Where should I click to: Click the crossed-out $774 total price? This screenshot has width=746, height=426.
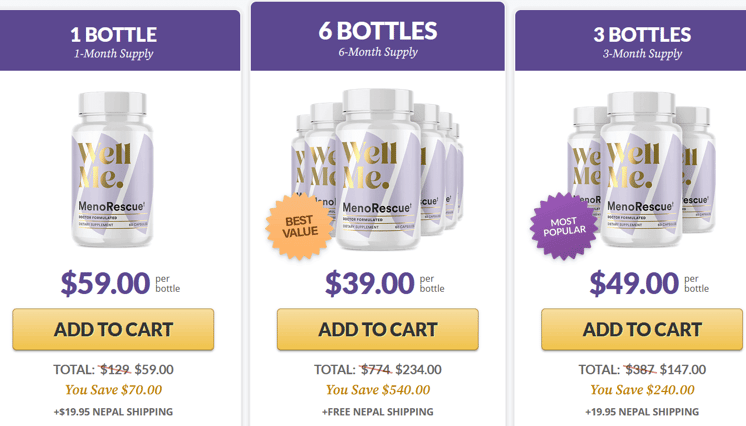375,369
